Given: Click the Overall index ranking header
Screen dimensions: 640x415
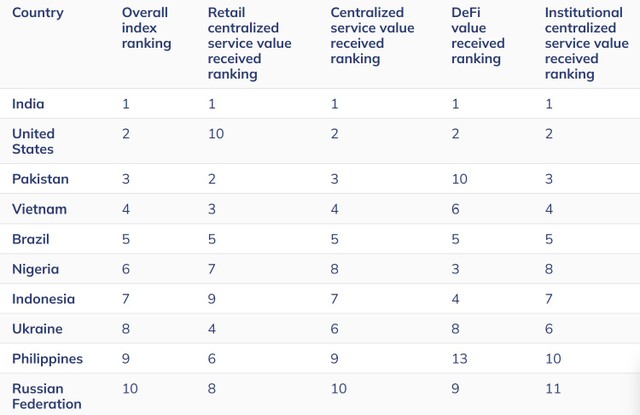Looking at the screenshot, I should [x=146, y=28].
